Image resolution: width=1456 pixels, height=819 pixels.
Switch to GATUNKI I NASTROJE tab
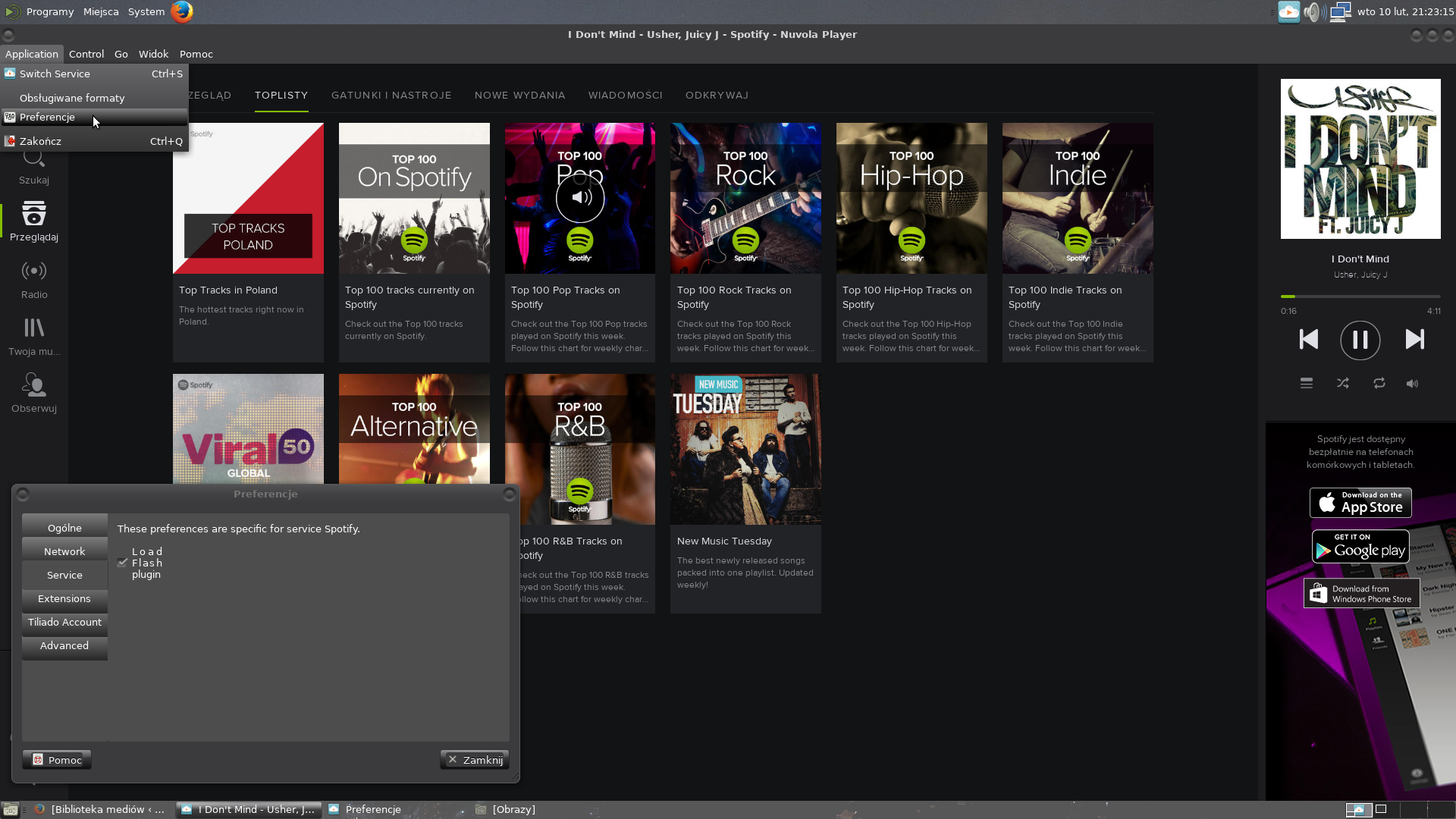tap(391, 95)
